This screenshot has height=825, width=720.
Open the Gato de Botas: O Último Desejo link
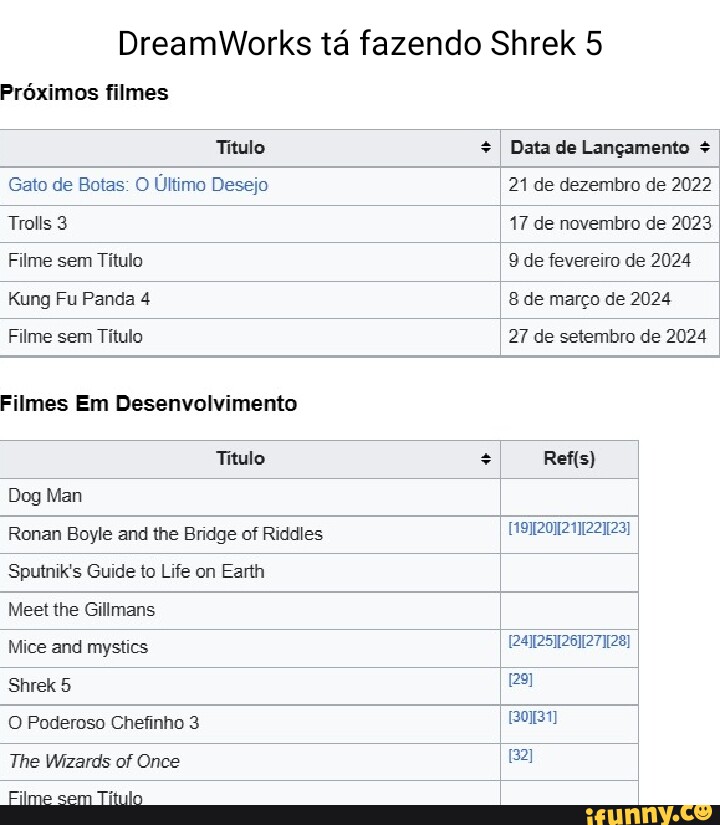pos(138,185)
